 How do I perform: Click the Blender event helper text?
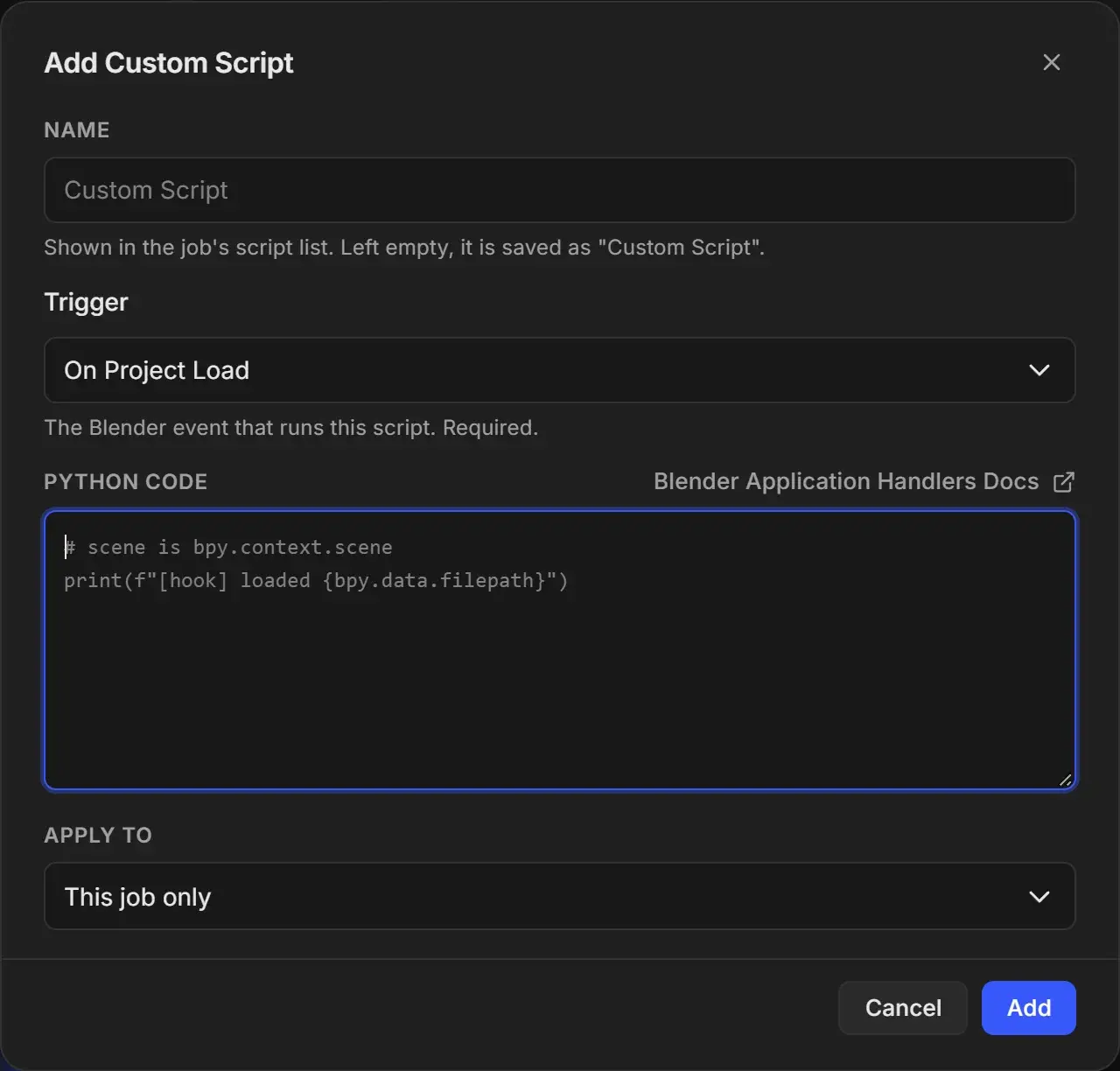click(291, 428)
